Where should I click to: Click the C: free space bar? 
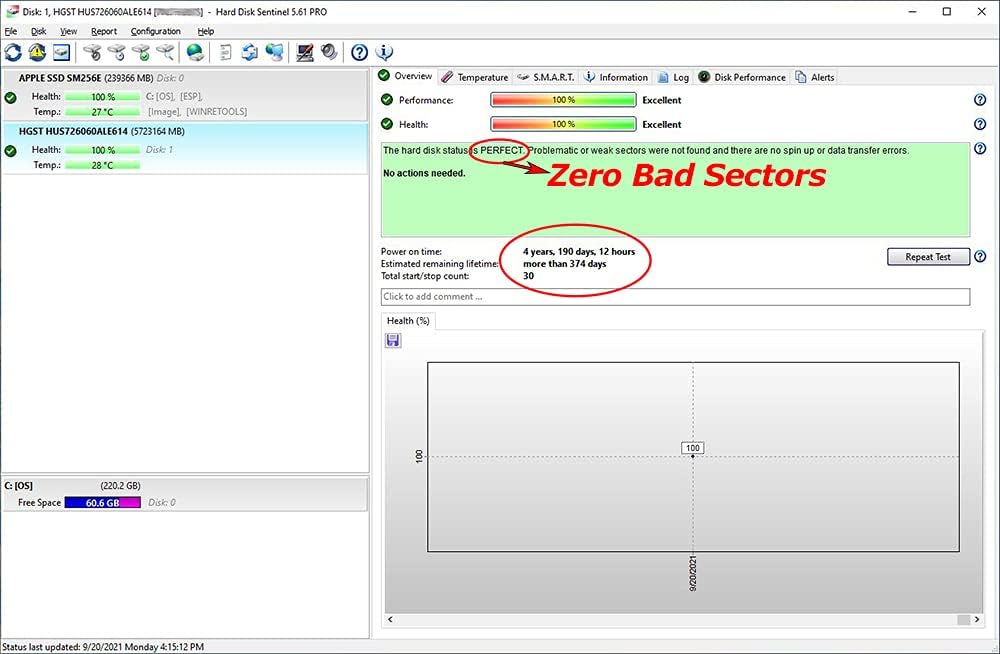pyautogui.click(x=103, y=503)
